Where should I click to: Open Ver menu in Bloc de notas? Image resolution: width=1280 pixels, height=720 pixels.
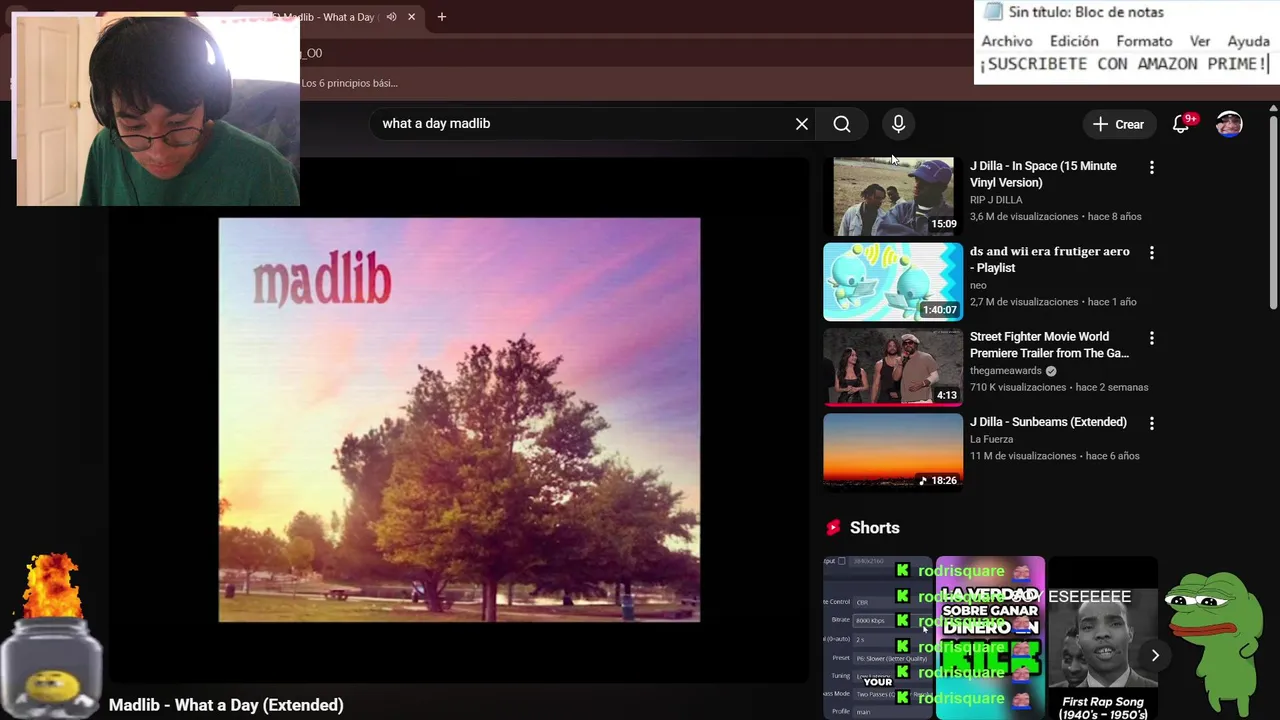[x=1200, y=41]
